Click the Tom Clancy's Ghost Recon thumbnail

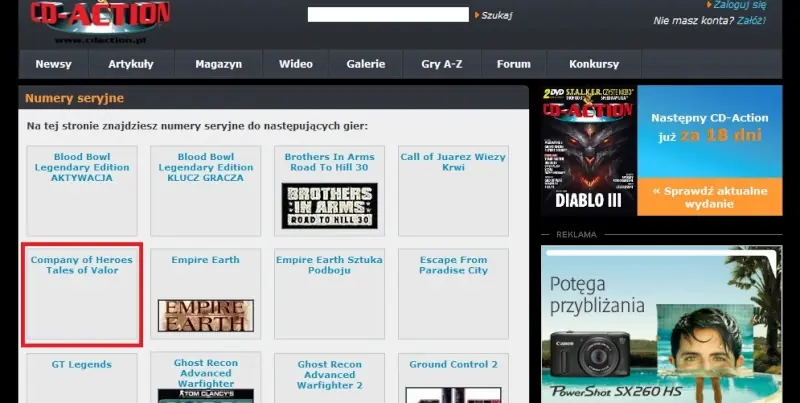click(x=206, y=396)
